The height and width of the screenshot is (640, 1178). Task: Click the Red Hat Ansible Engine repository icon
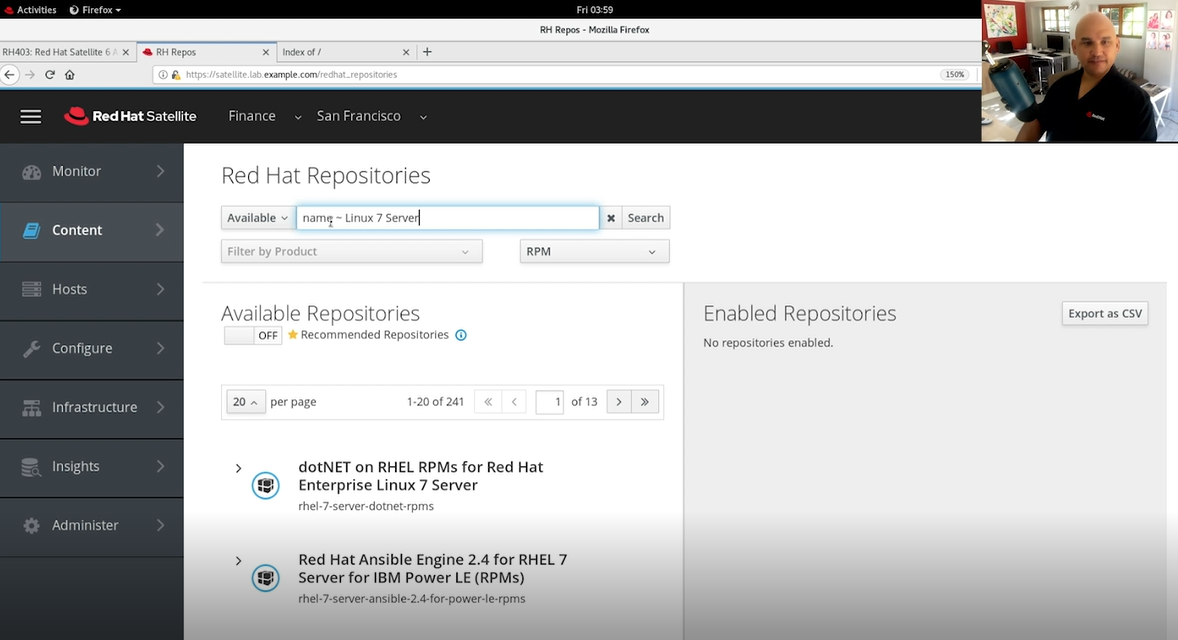point(265,578)
